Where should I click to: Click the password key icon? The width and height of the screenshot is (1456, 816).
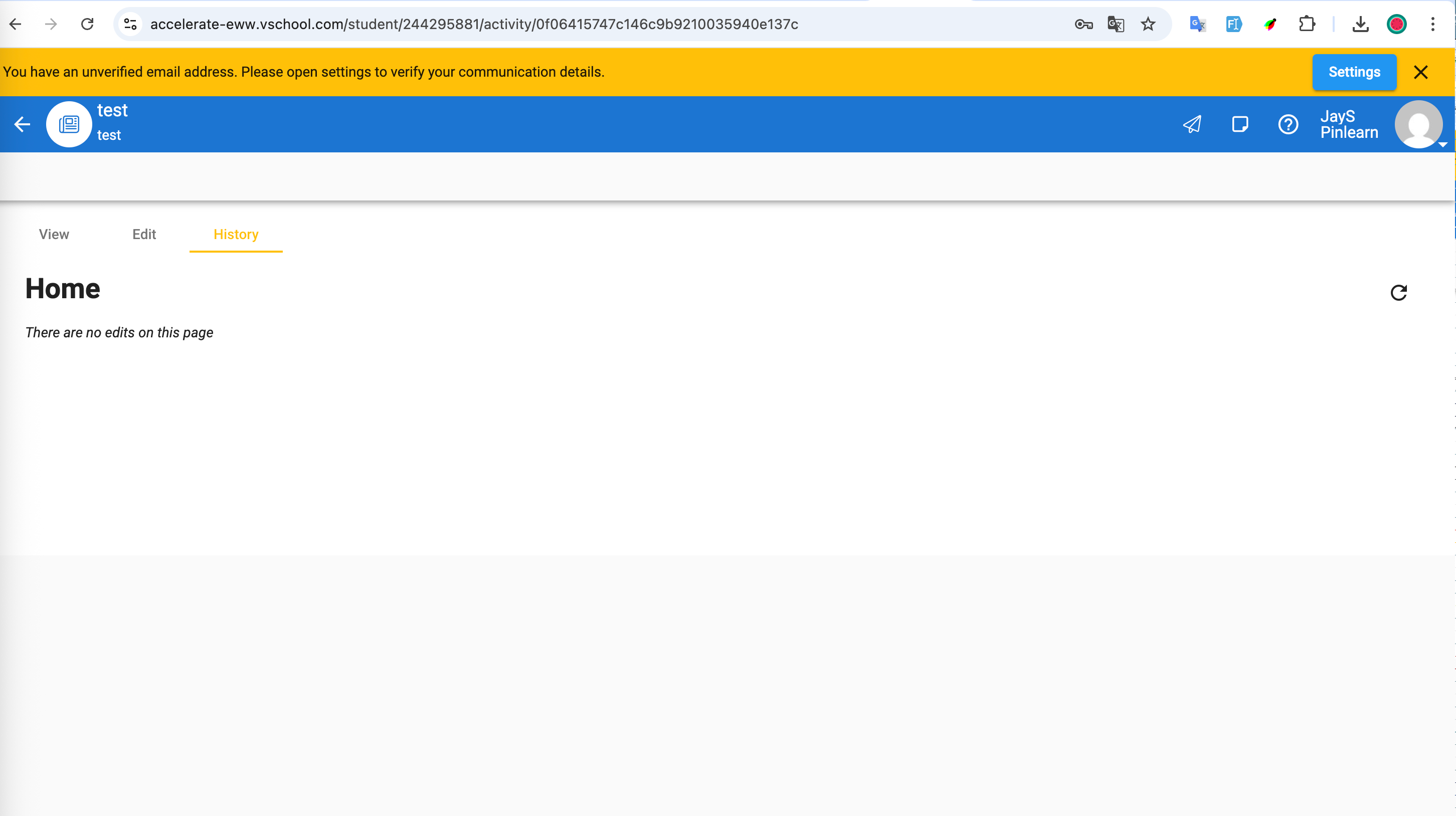coord(1083,24)
